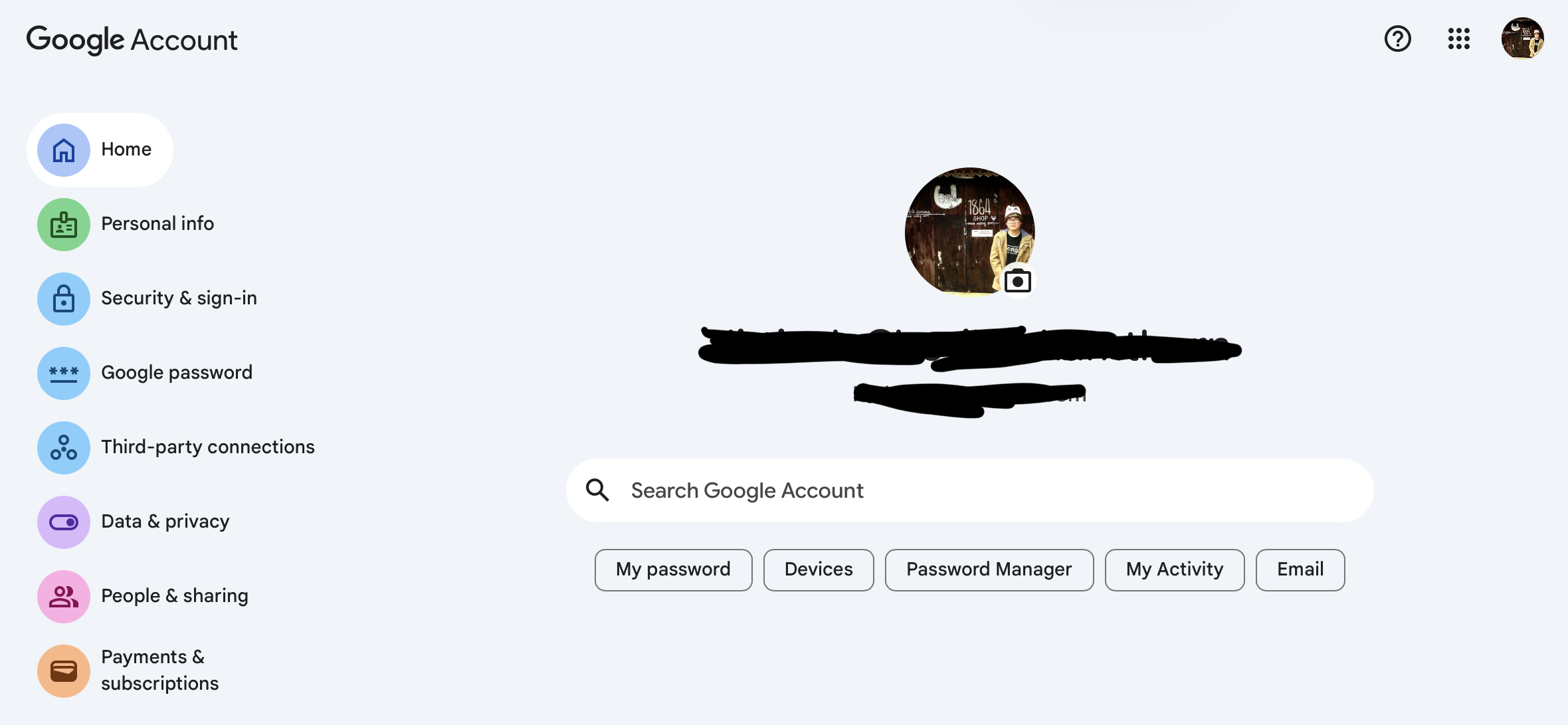Click the purple Data & privacy icon
Image resolution: width=1568 pixels, height=725 pixels.
(63, 522)
